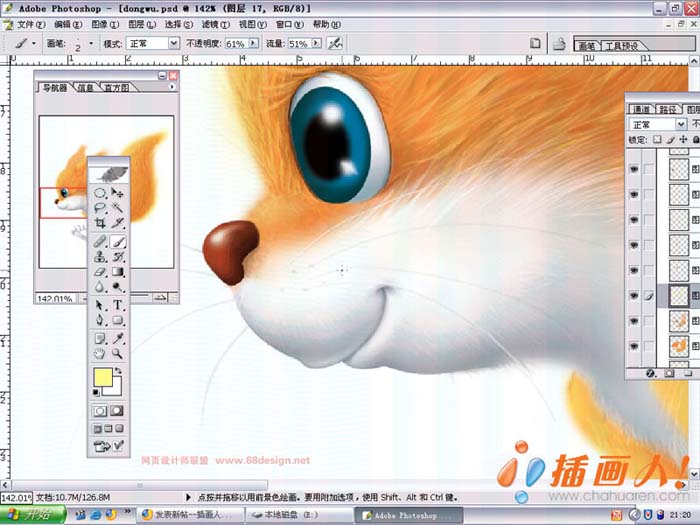
Task: Switch to the 路径 (Paths) tab
Action: click(x=667, y=109)
